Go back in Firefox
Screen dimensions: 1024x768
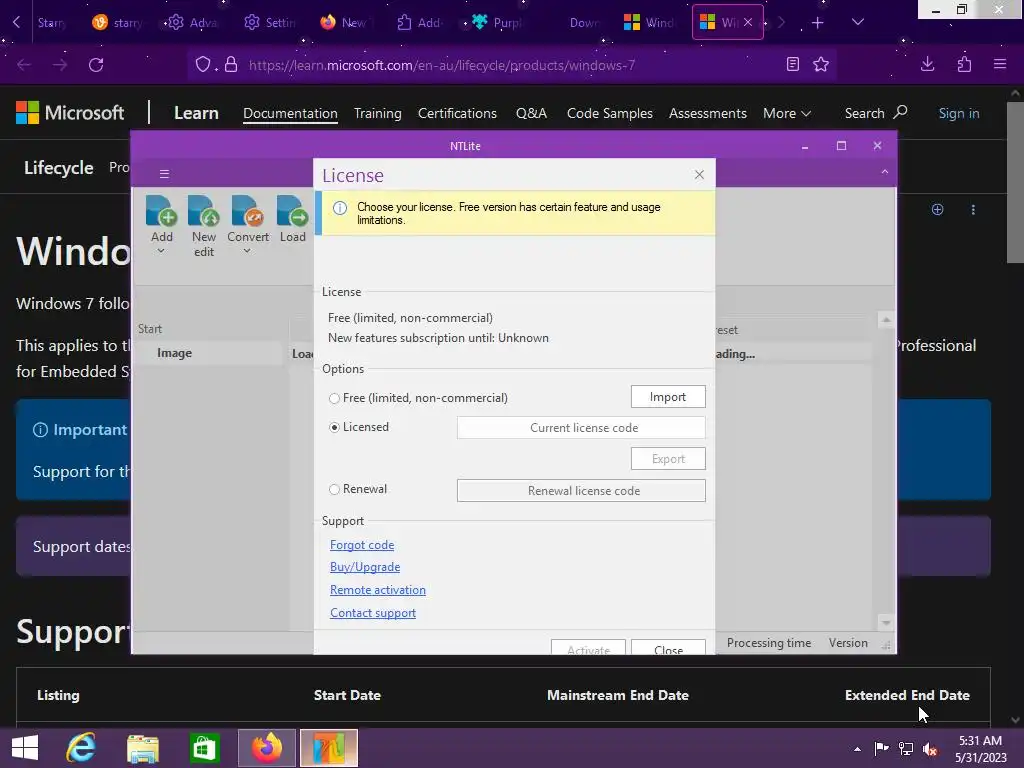tap(24, 65)
